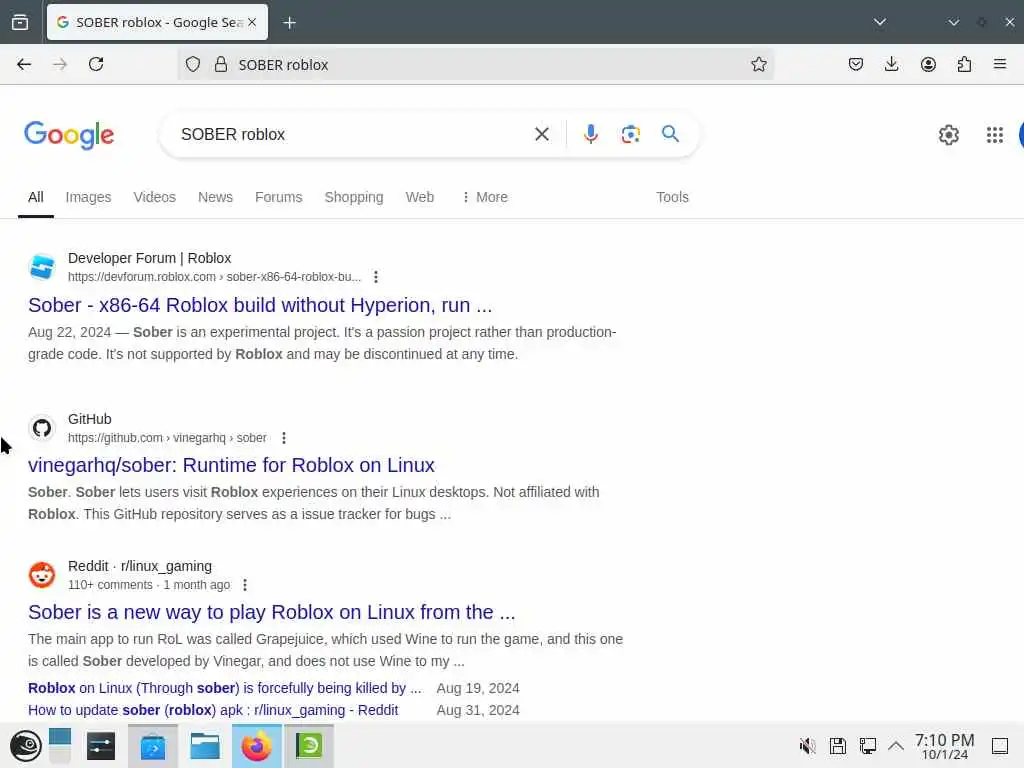This screenshot has width=1024, height=768.
Task: Switch to the Videos tab
Action: point(155,197)
